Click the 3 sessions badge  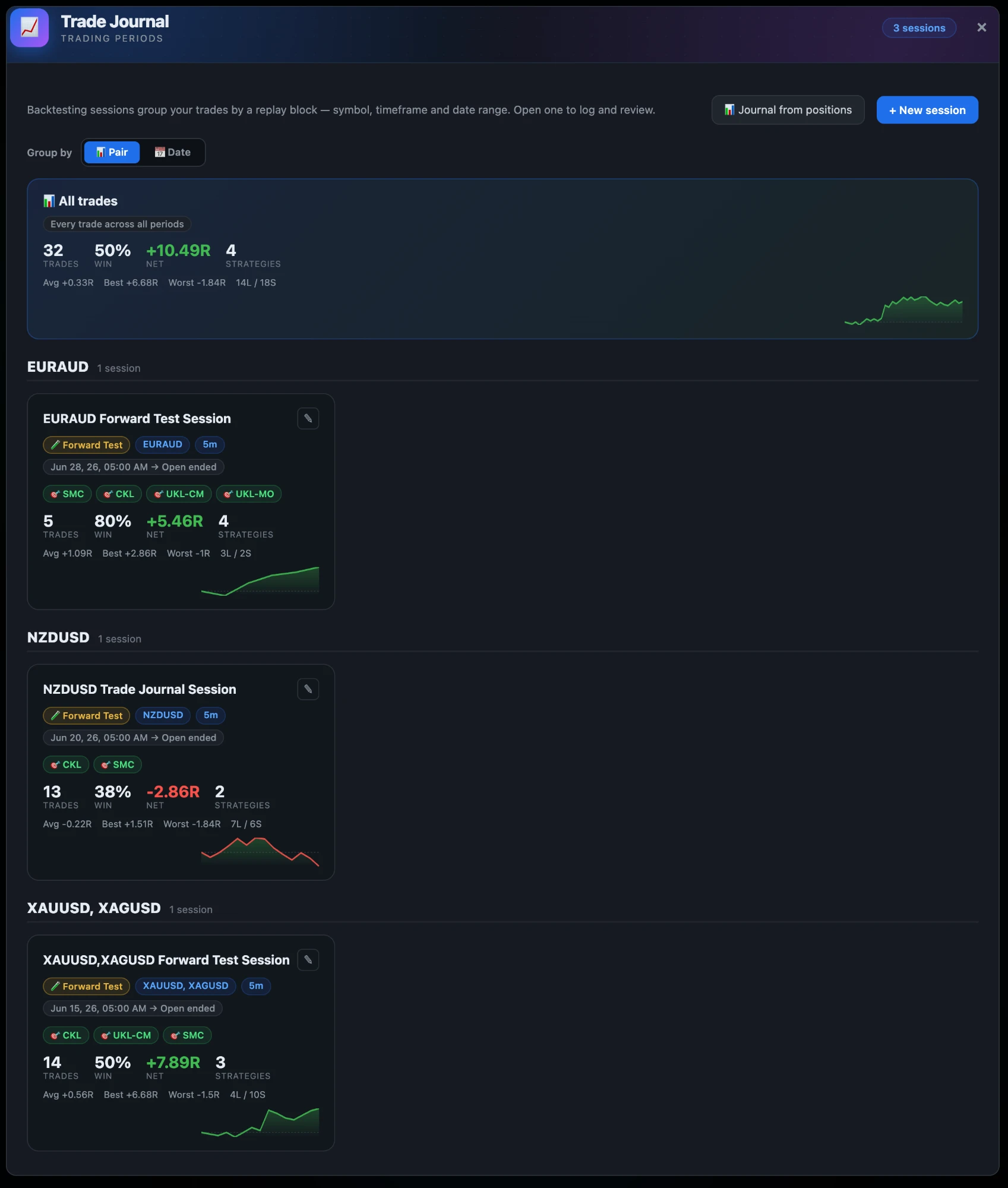click(x=919, y=28)
